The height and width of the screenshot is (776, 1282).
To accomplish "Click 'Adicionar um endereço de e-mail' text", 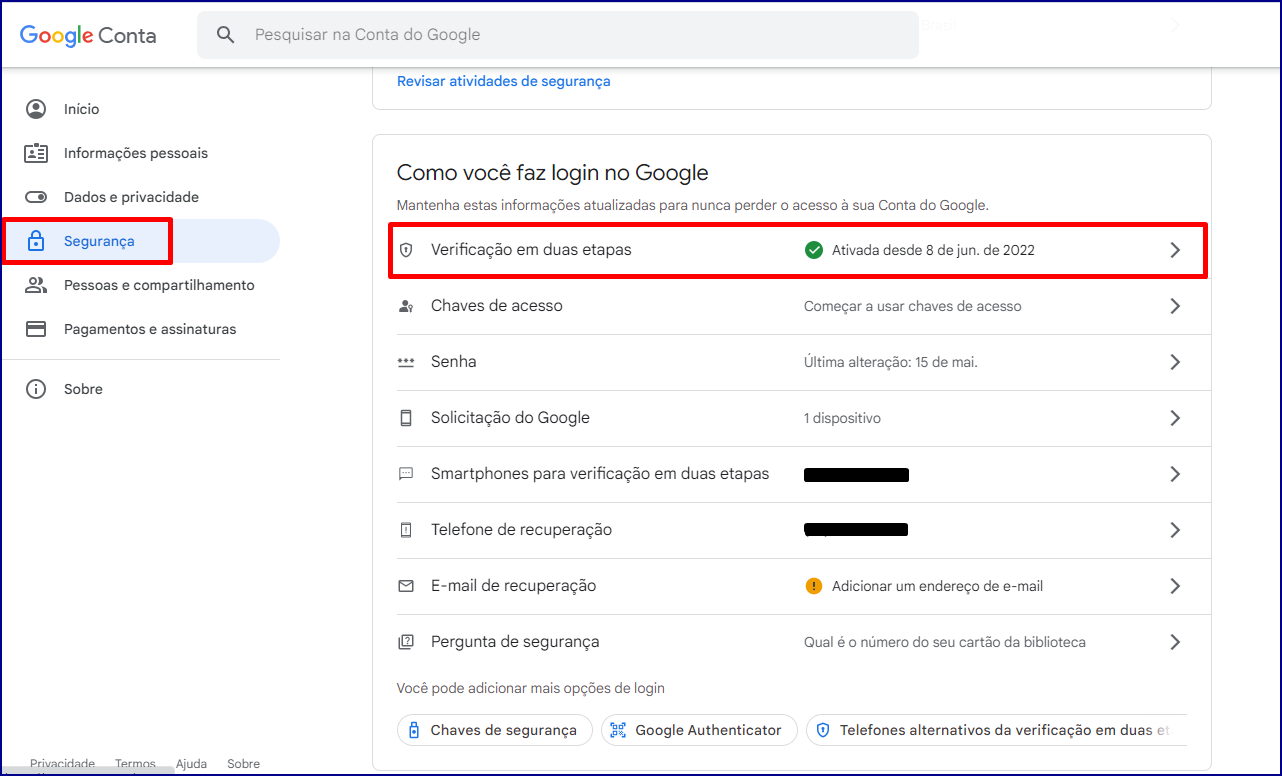I will click(937, 586).
